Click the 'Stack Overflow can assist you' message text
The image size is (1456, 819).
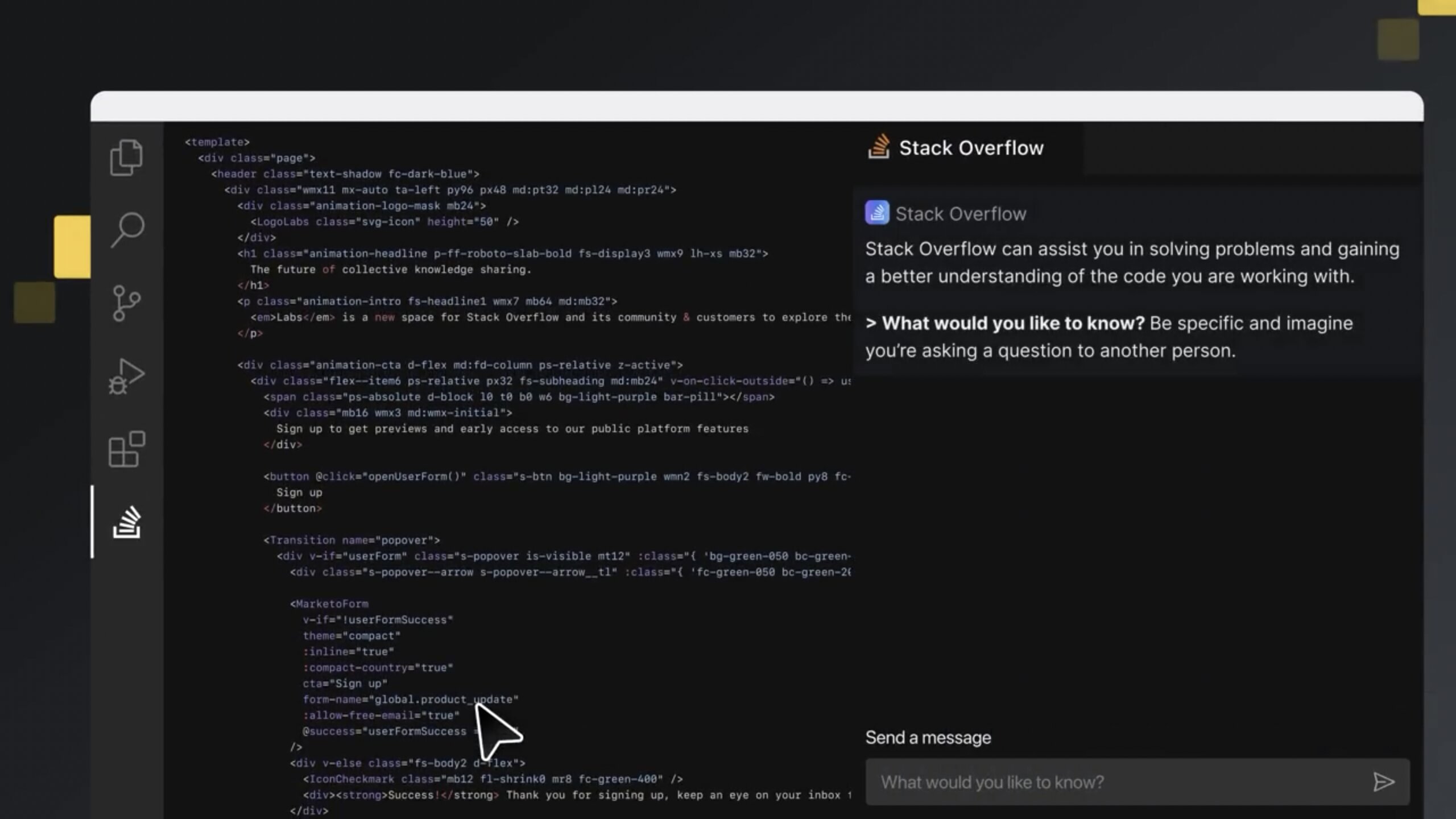1132,263
